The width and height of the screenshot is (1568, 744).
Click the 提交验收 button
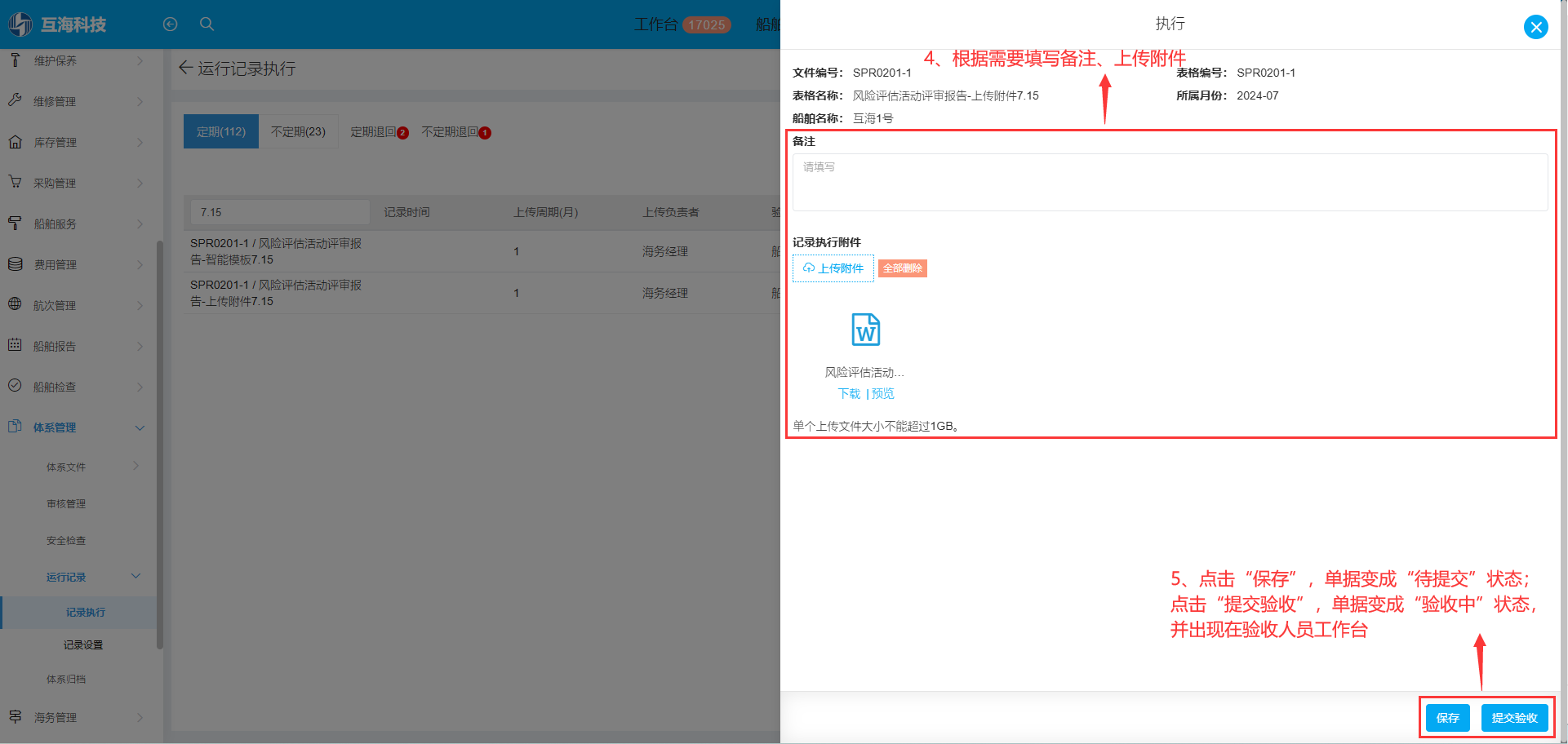click(1515, 718)
